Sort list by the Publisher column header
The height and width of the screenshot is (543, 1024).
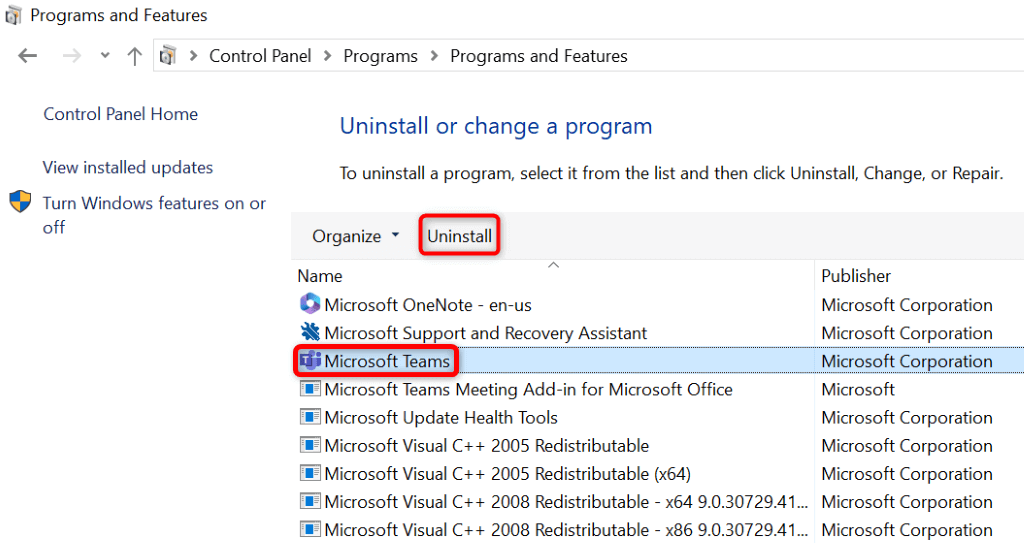pos(856,276)
